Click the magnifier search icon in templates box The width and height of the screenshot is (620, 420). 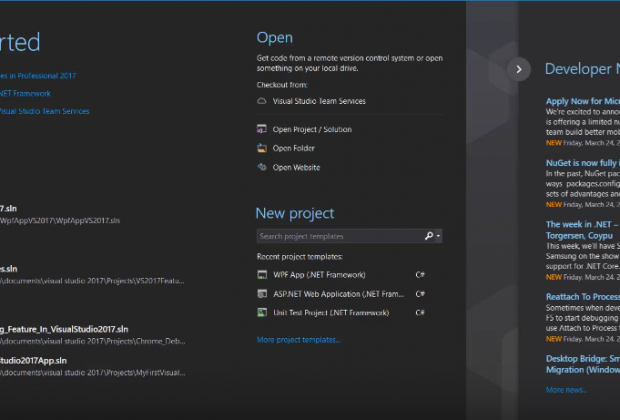428,236
